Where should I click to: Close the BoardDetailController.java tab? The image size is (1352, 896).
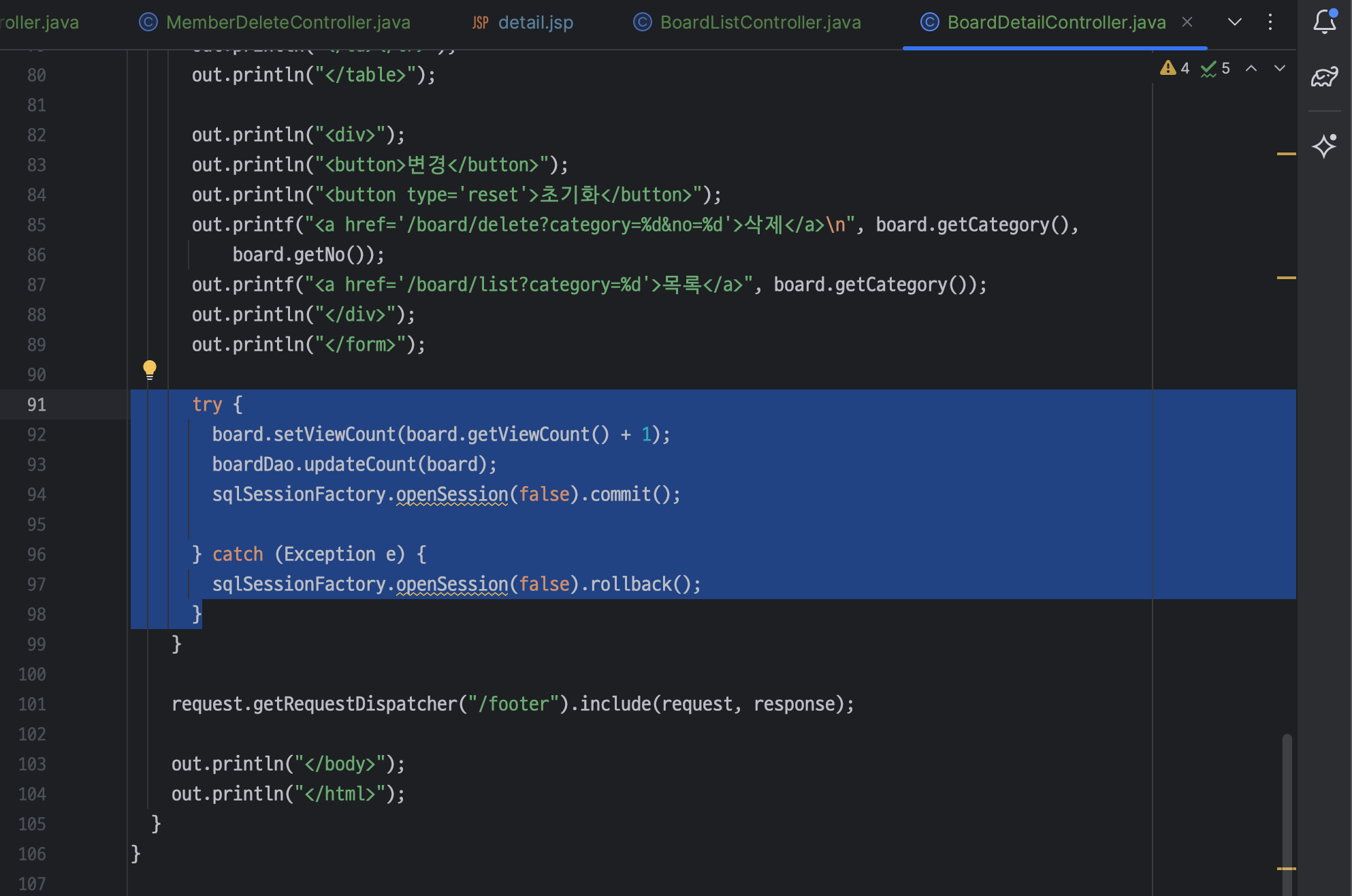click(x=1187, y=22)
